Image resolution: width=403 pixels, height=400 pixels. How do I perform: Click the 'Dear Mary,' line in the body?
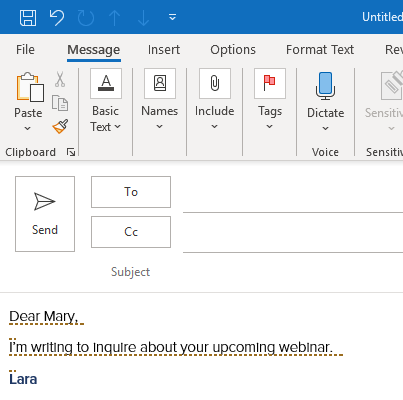[44, 316]
